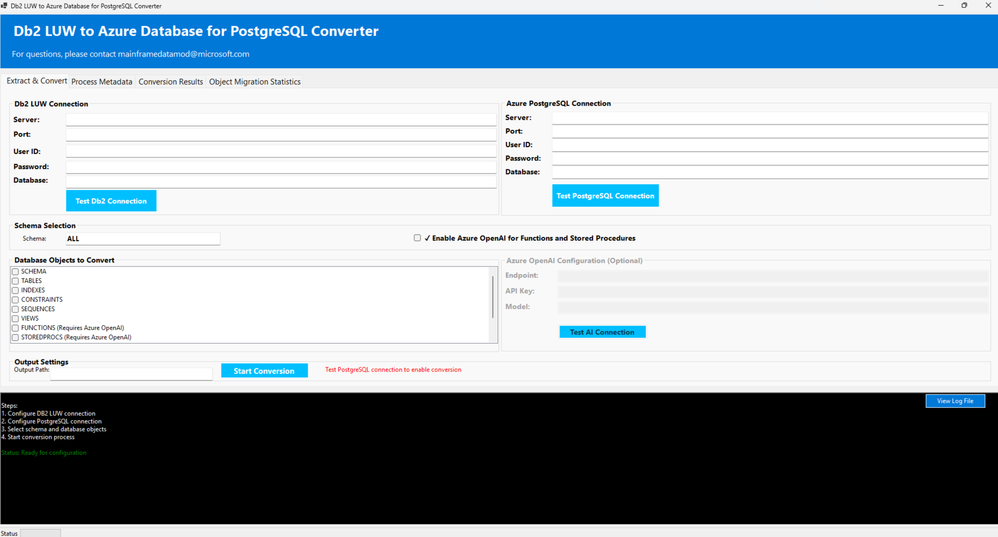This screenshot has height=537, width=998.
Task: Switch to the Extract & Convert tab
Action: click(36, 81)
